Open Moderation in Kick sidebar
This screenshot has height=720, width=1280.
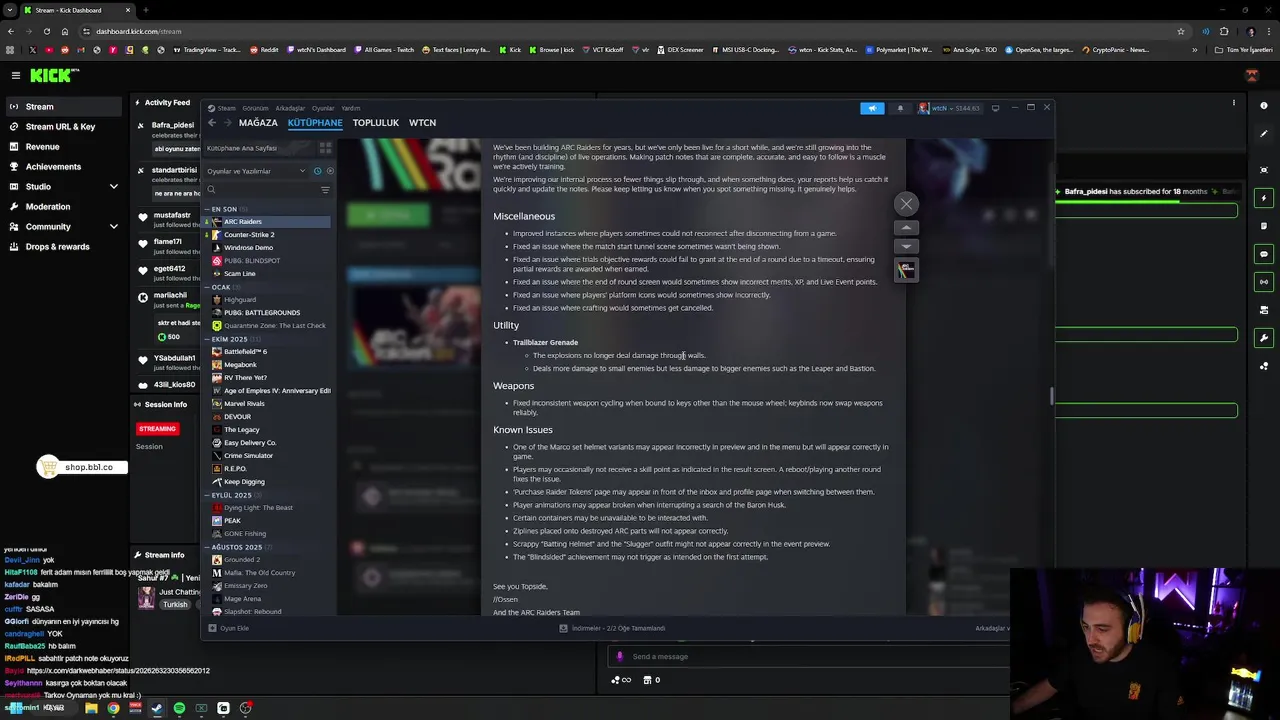click(x=62, y=207)
